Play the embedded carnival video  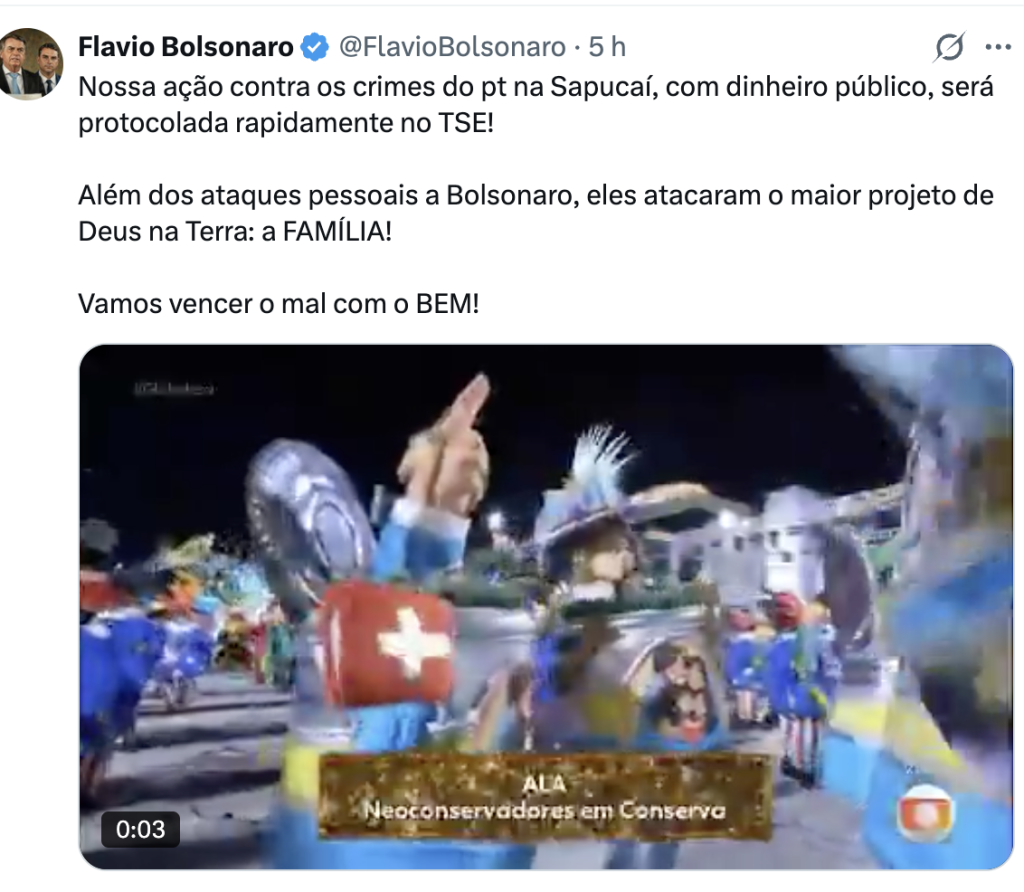click(x=546, y=607)
